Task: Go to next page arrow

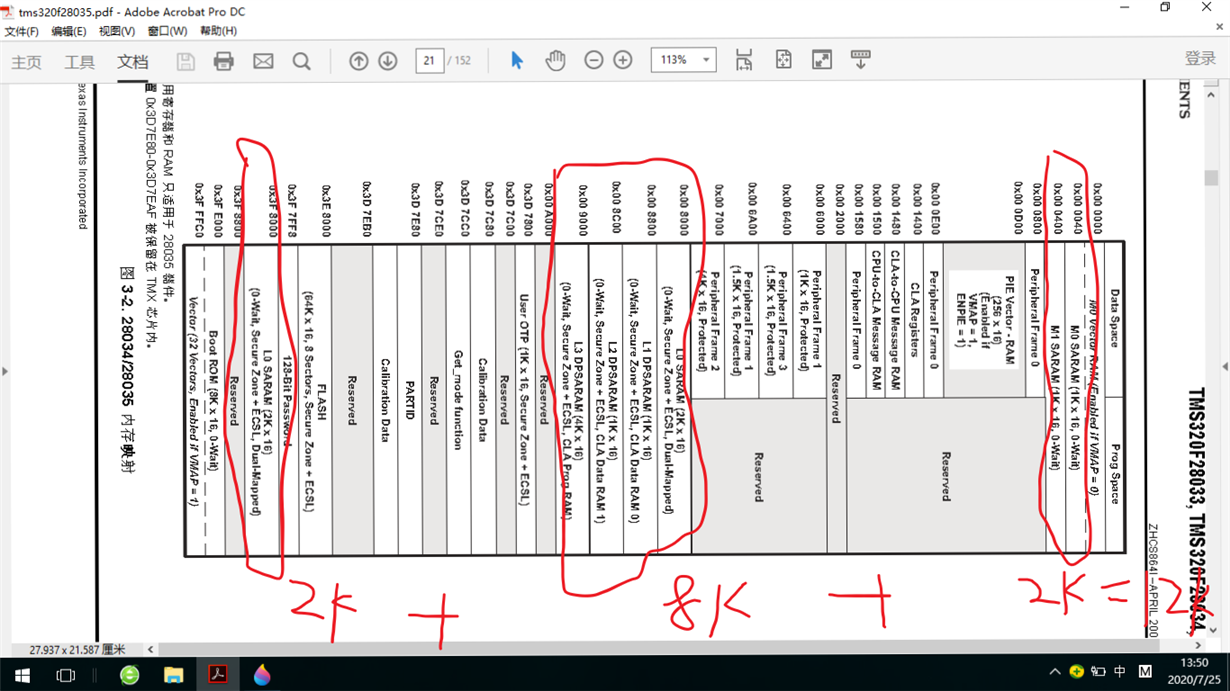Action: 388,61
